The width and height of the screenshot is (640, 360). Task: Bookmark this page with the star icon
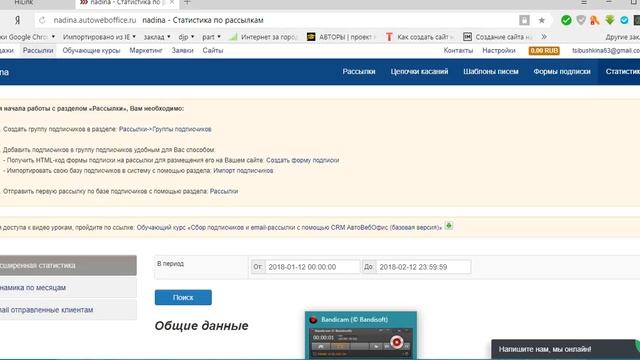coord(542,20)
